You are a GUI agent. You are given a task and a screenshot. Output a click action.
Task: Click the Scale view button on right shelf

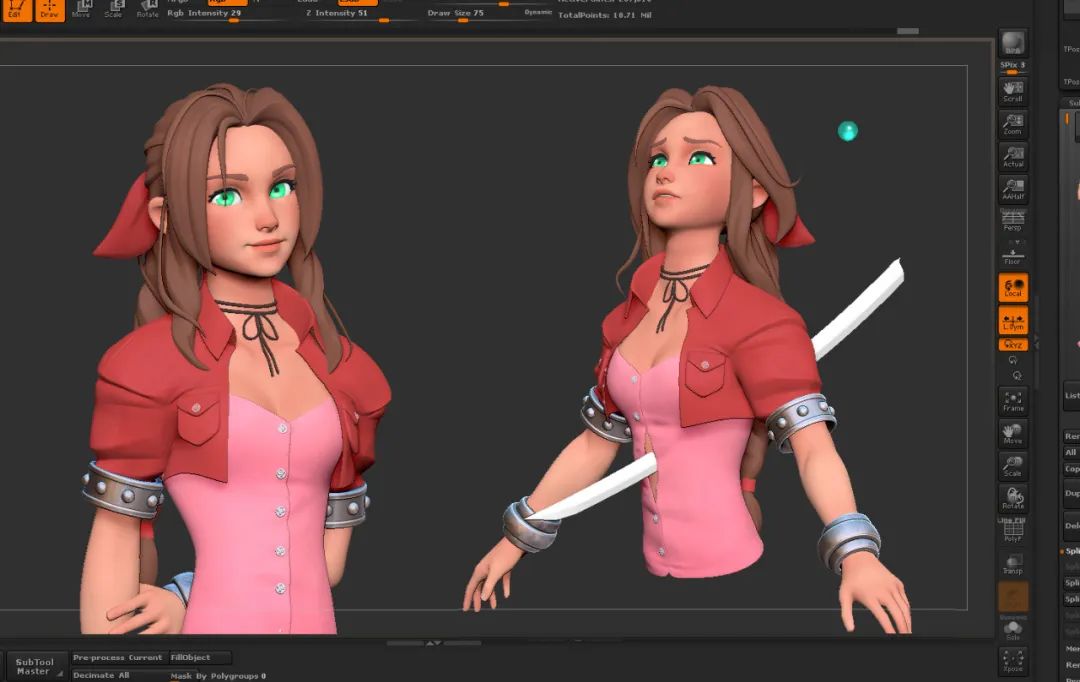1012,466
